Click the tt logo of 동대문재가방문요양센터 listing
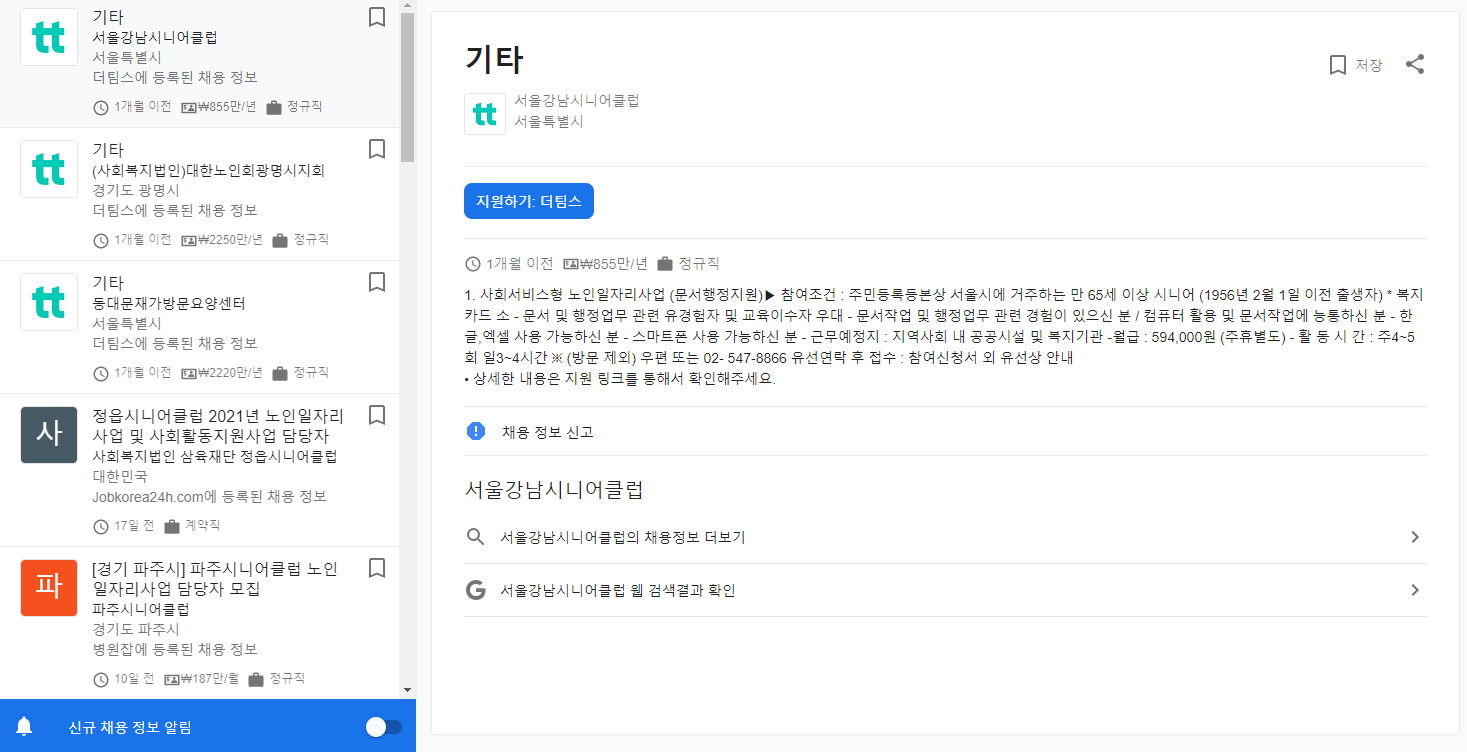Image resolution: width=1467 pixels, height=752 pixels. [49, 302]
